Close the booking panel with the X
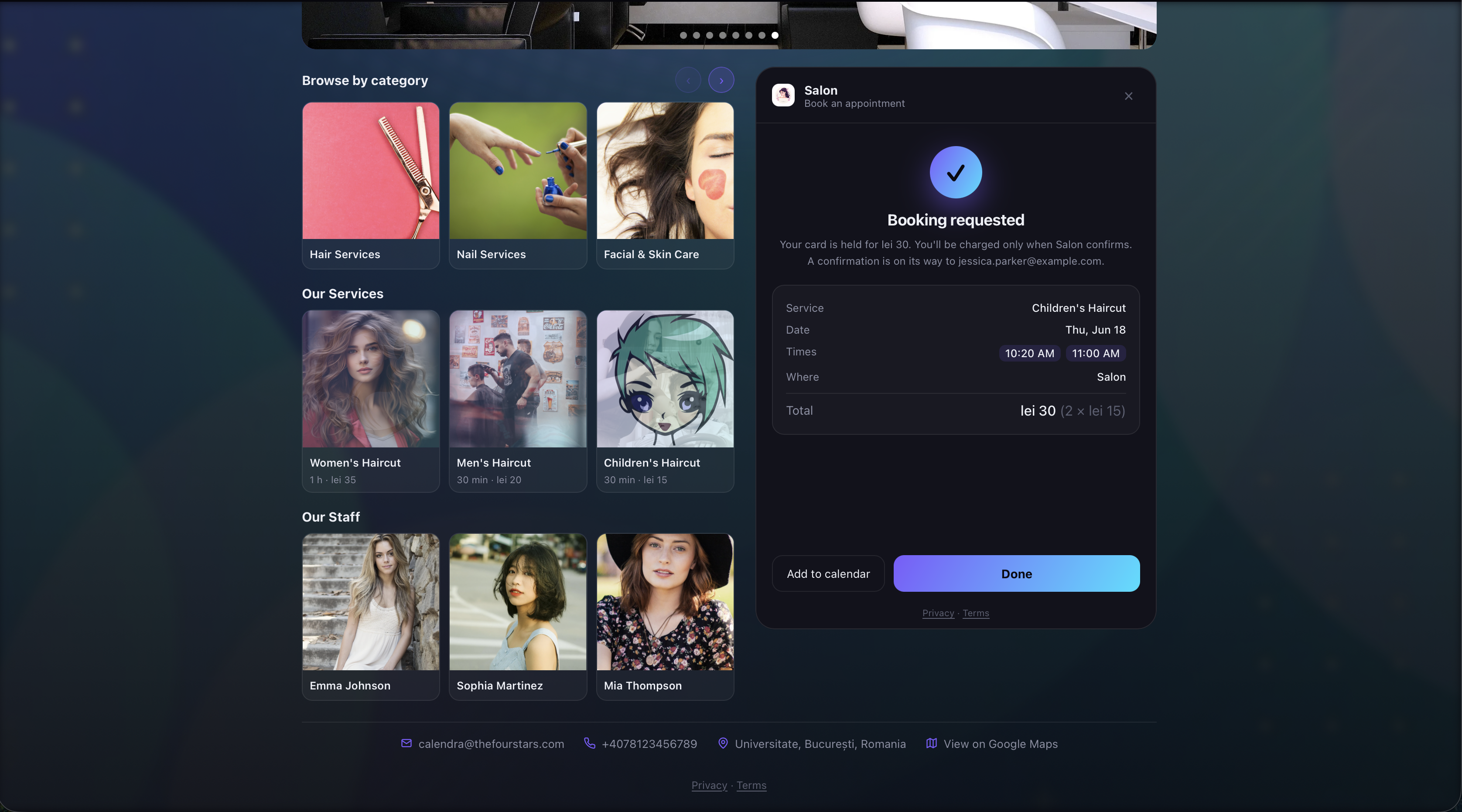 [1128, 96]
